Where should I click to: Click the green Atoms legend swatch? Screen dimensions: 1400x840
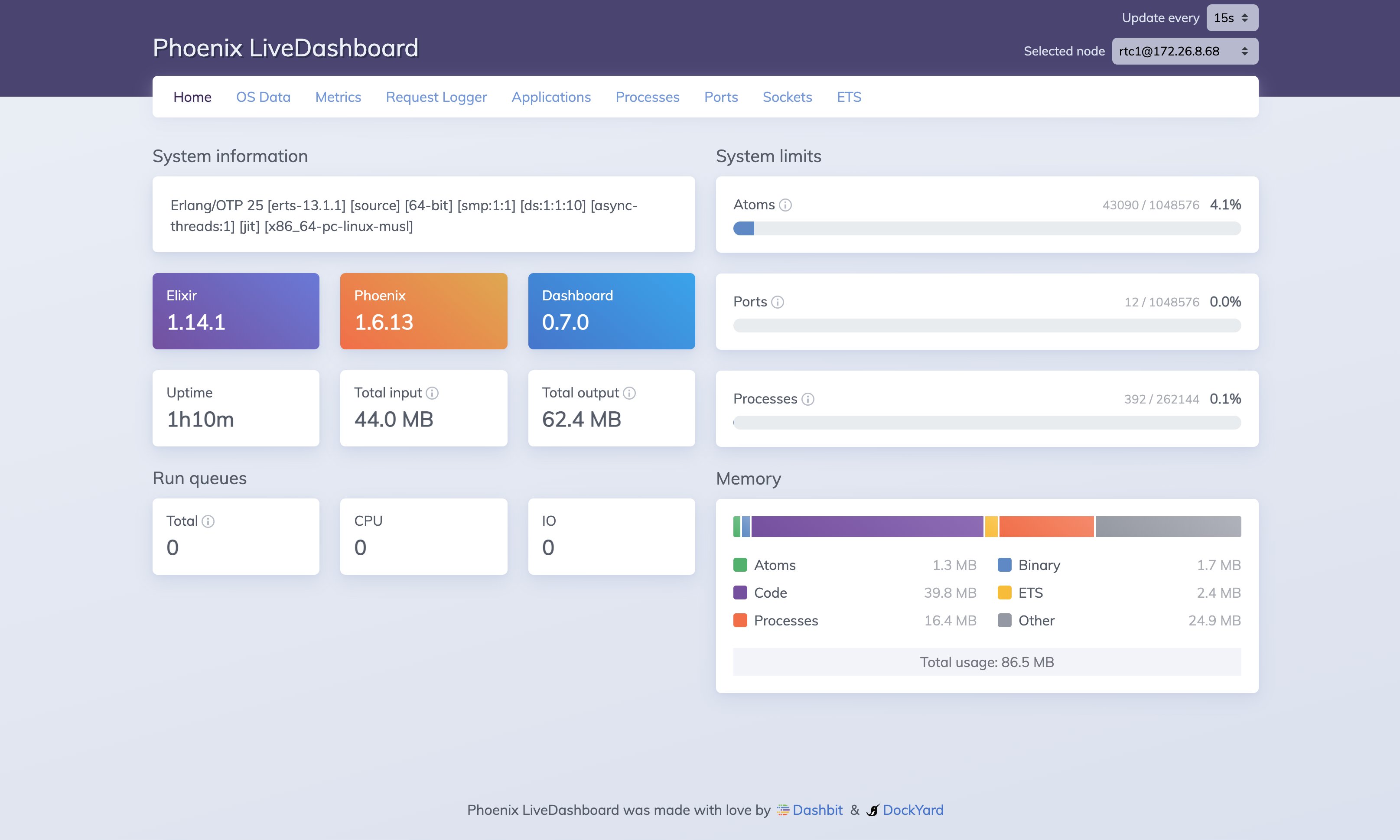point(740,565)
